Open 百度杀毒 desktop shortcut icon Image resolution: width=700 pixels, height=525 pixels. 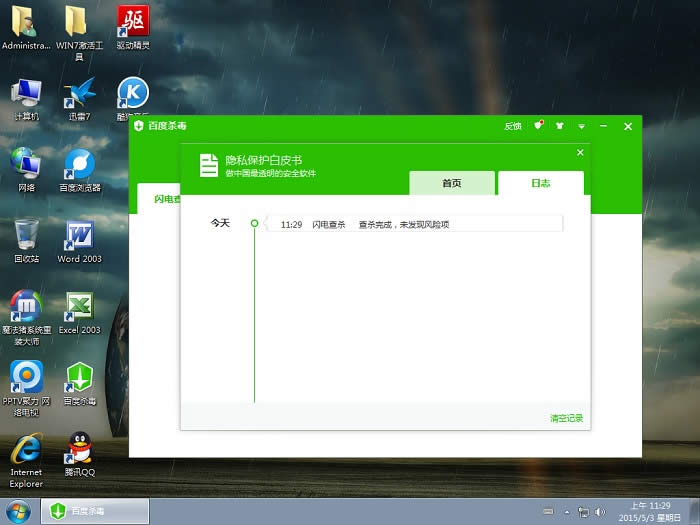(80, 380)
